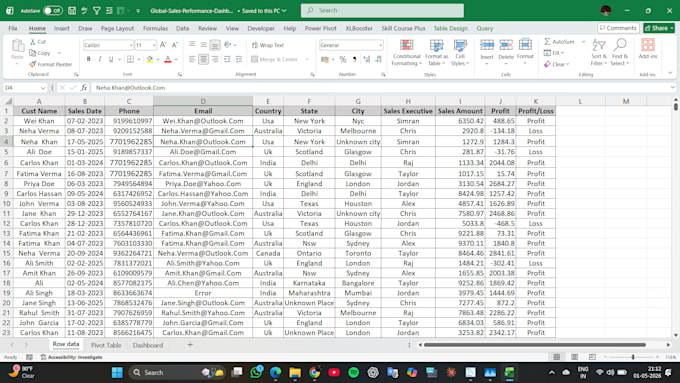The height and width of the screenshot is (383, 680).
Task: Click the Name Box showing D4
Action: (24, 88)
